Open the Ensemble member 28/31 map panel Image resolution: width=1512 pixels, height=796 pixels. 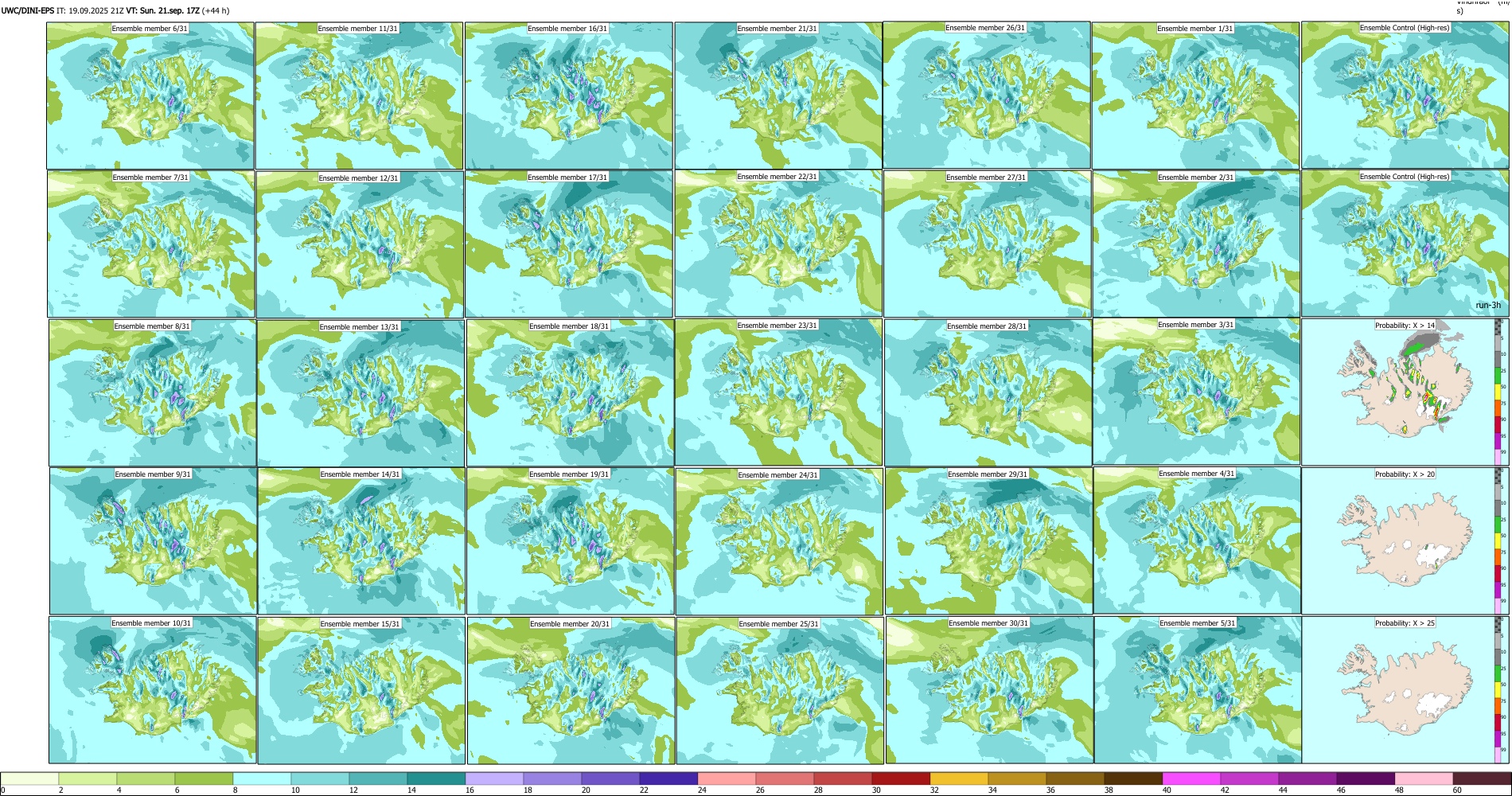tap(988, 393)
